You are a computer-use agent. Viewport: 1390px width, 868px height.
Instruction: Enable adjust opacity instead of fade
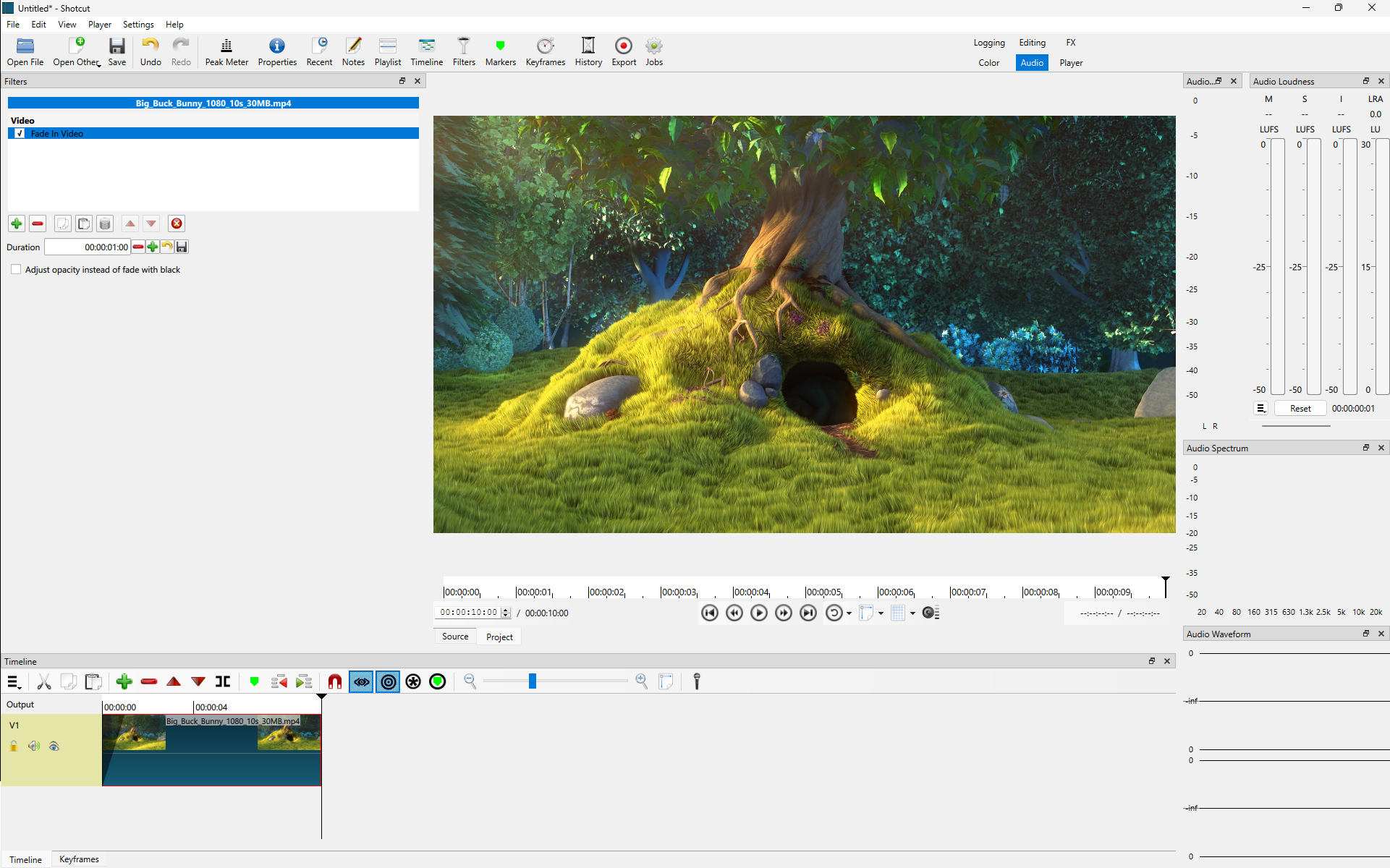[16, 270]
